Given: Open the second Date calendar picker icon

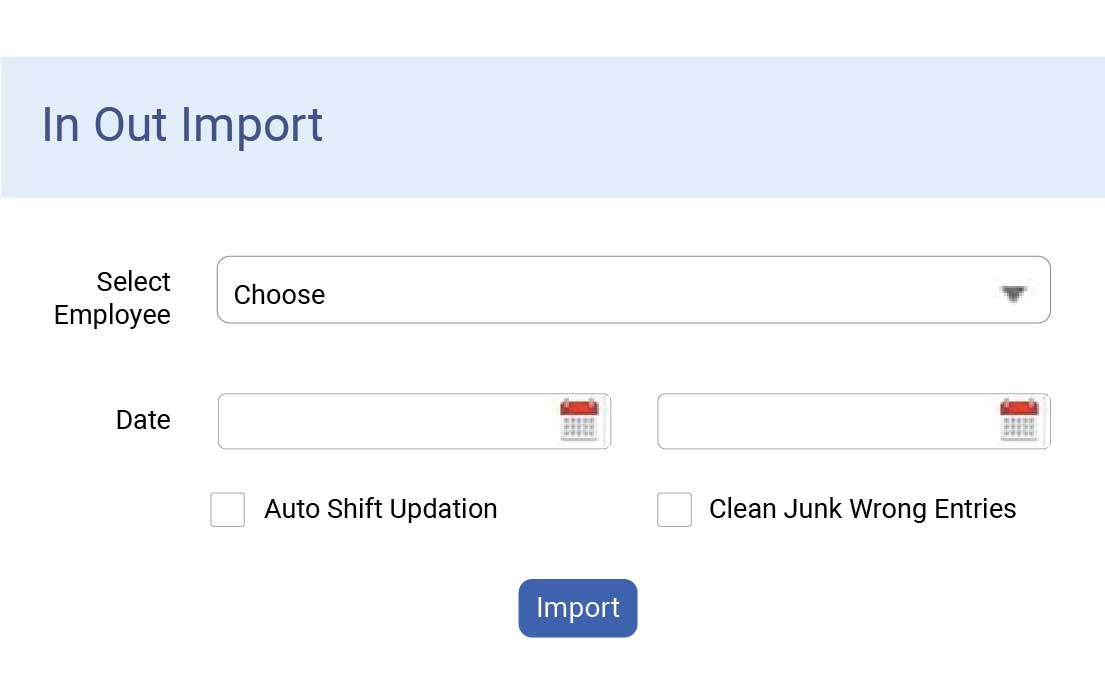Looking at the screenshot, I should tap(1019, 420).
